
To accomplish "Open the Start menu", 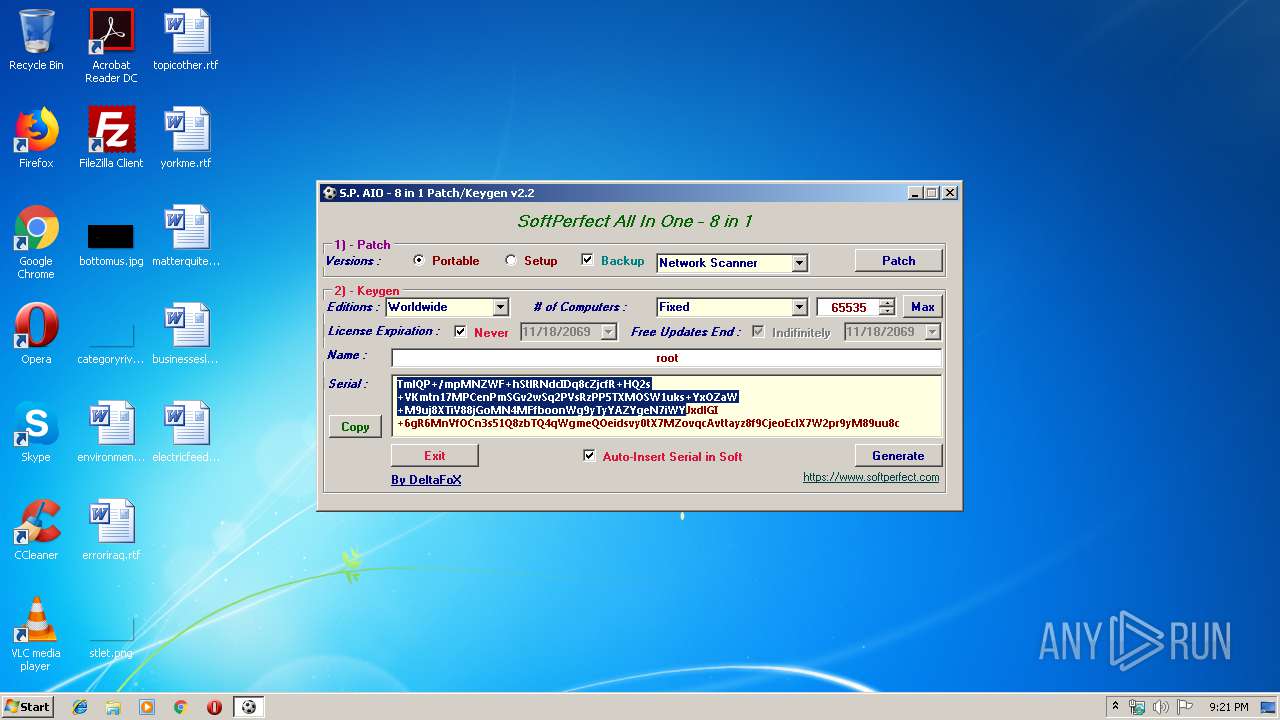I will [x=27, y=707].
